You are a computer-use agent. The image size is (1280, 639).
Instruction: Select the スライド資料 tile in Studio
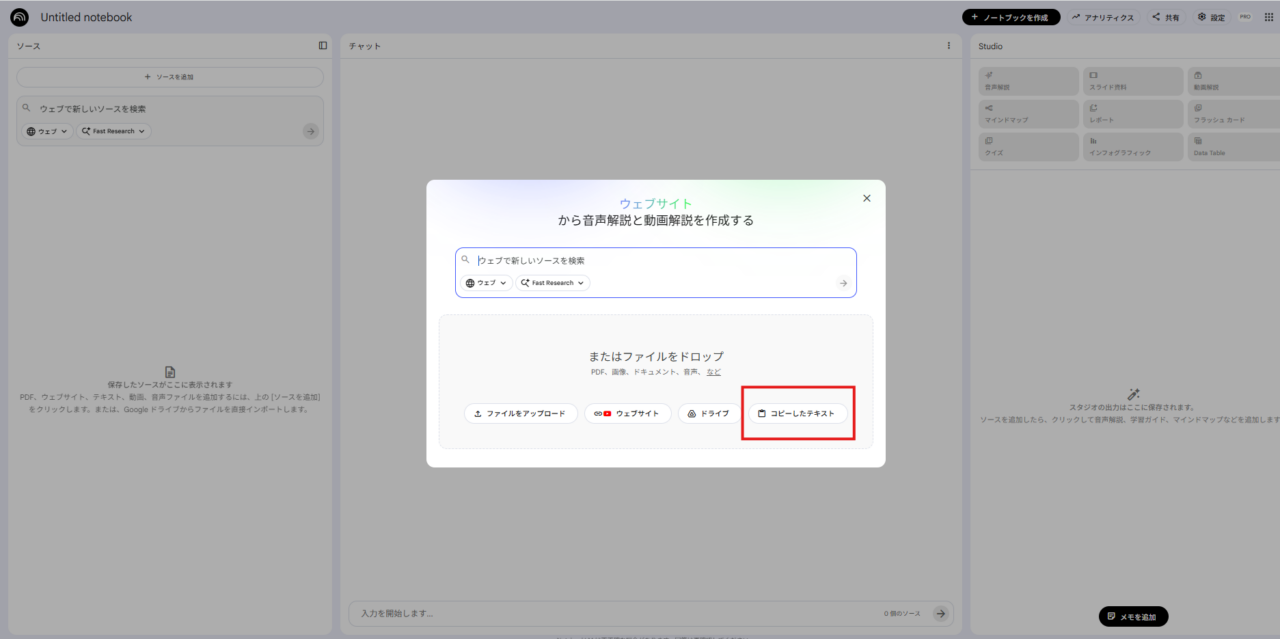(1132, 81)
